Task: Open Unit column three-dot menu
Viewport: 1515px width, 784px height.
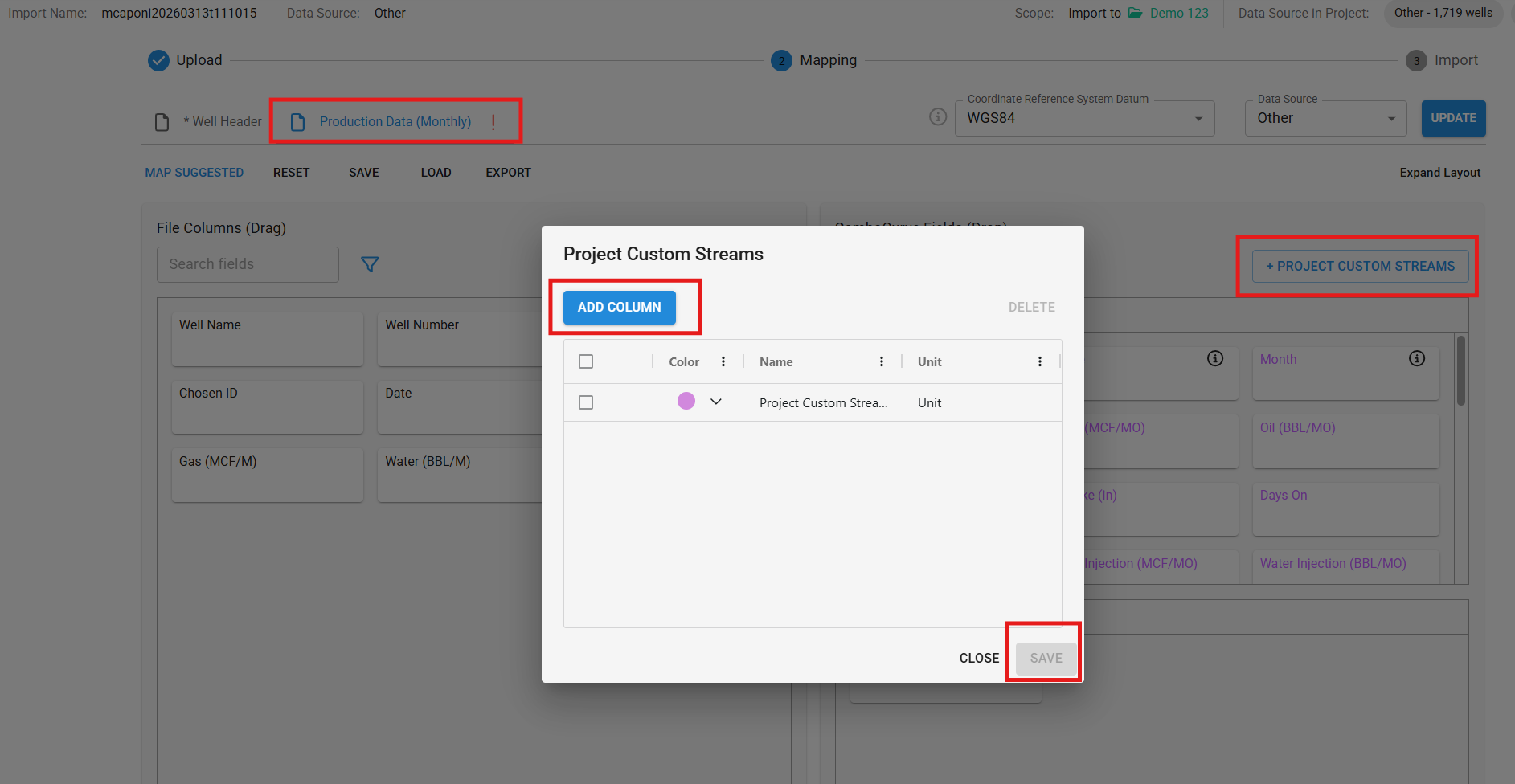Action: coord(1040,361)
